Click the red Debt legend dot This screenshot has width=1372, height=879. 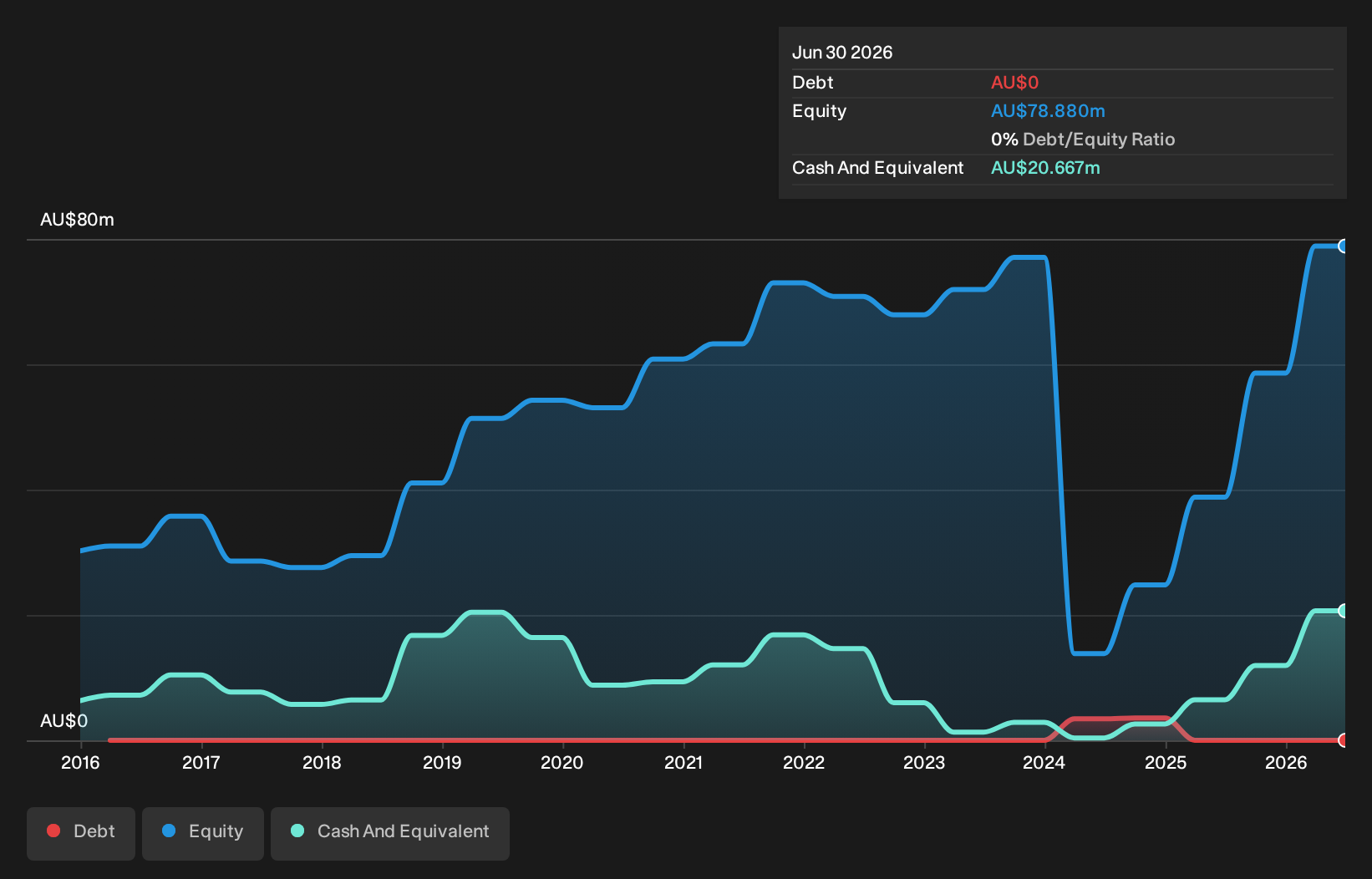click(53, 831)
